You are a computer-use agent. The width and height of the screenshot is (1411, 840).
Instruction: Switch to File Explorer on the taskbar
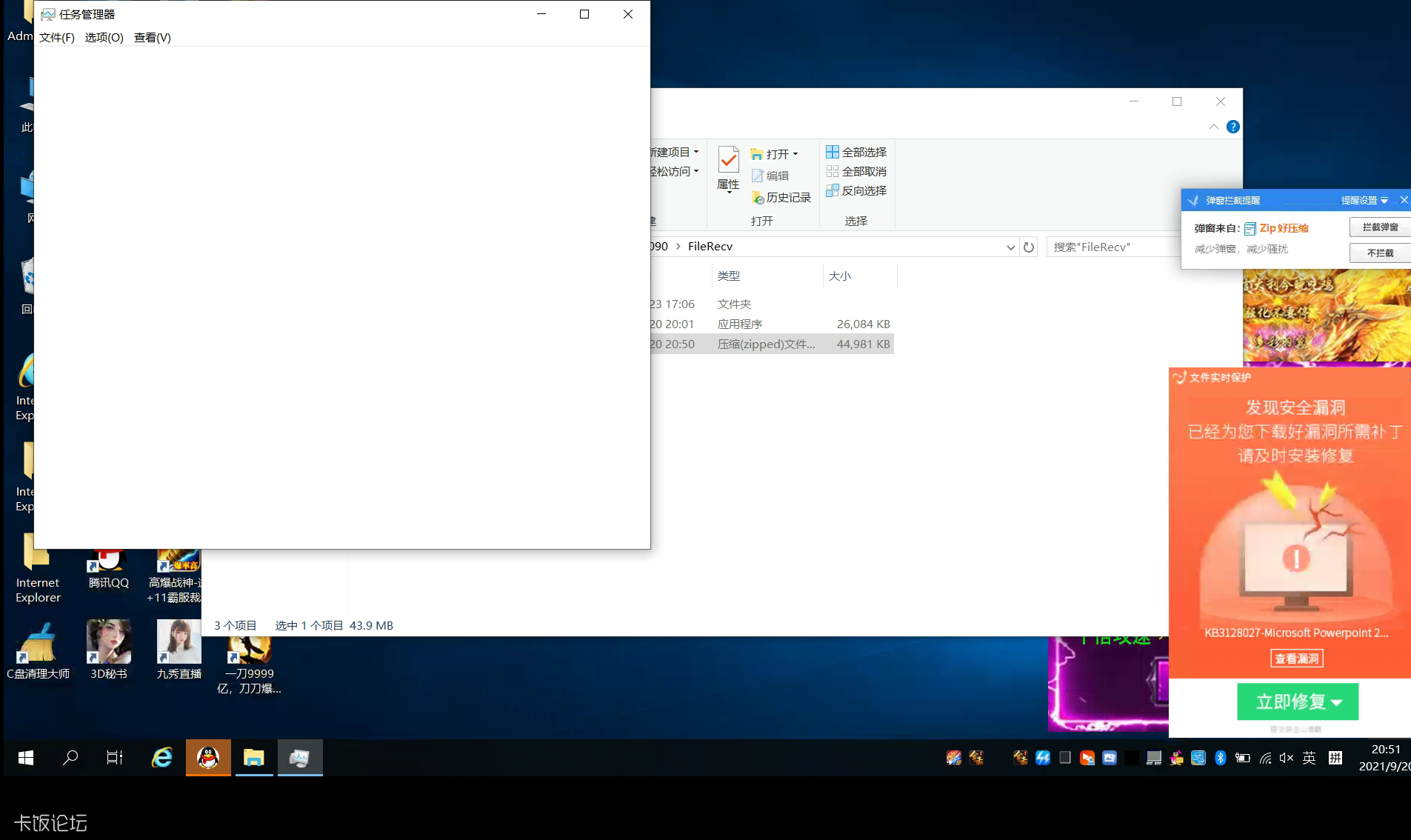[254, 758]
